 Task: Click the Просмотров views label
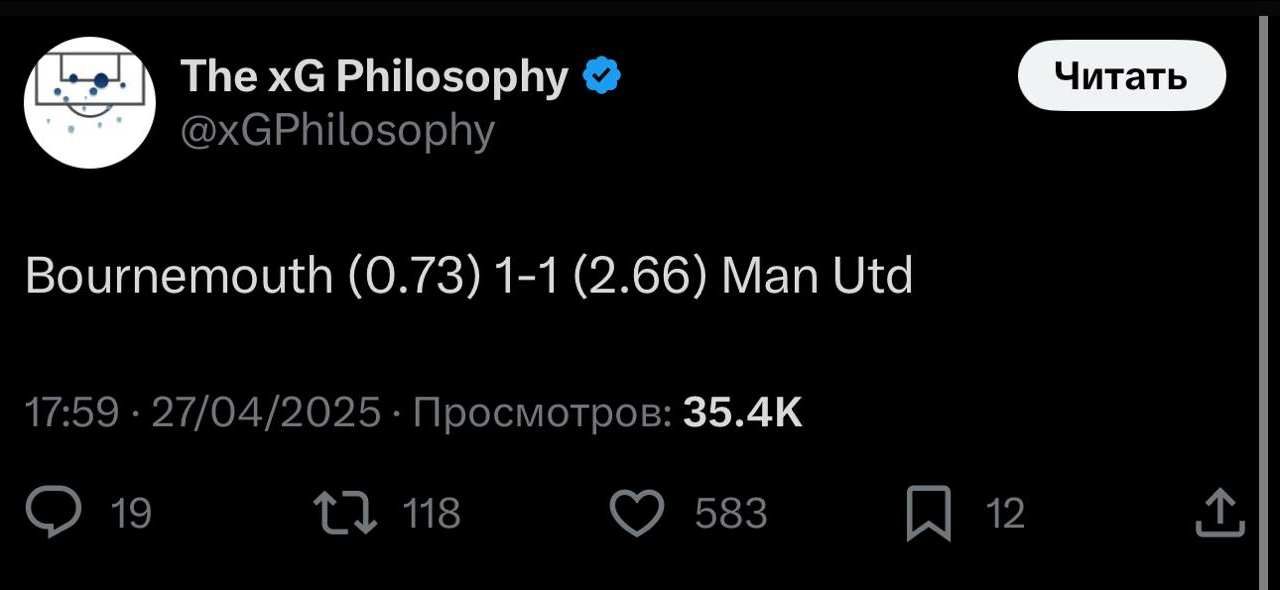coord(542,412)
